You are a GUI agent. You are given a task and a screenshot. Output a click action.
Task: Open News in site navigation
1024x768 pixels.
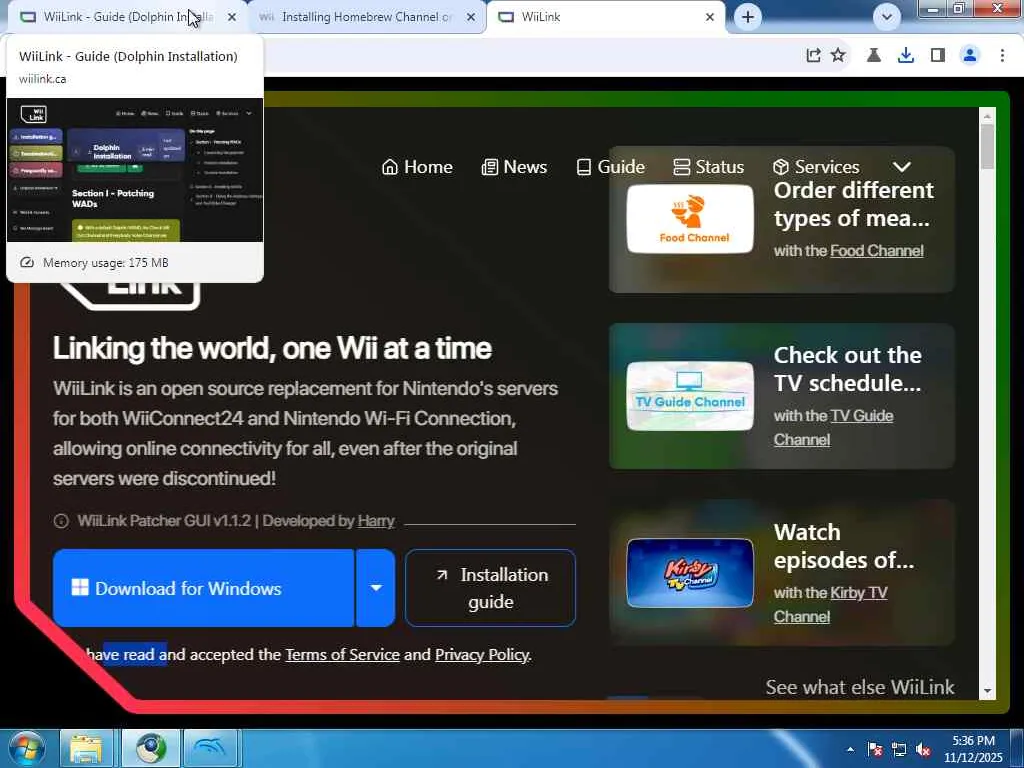515,167
